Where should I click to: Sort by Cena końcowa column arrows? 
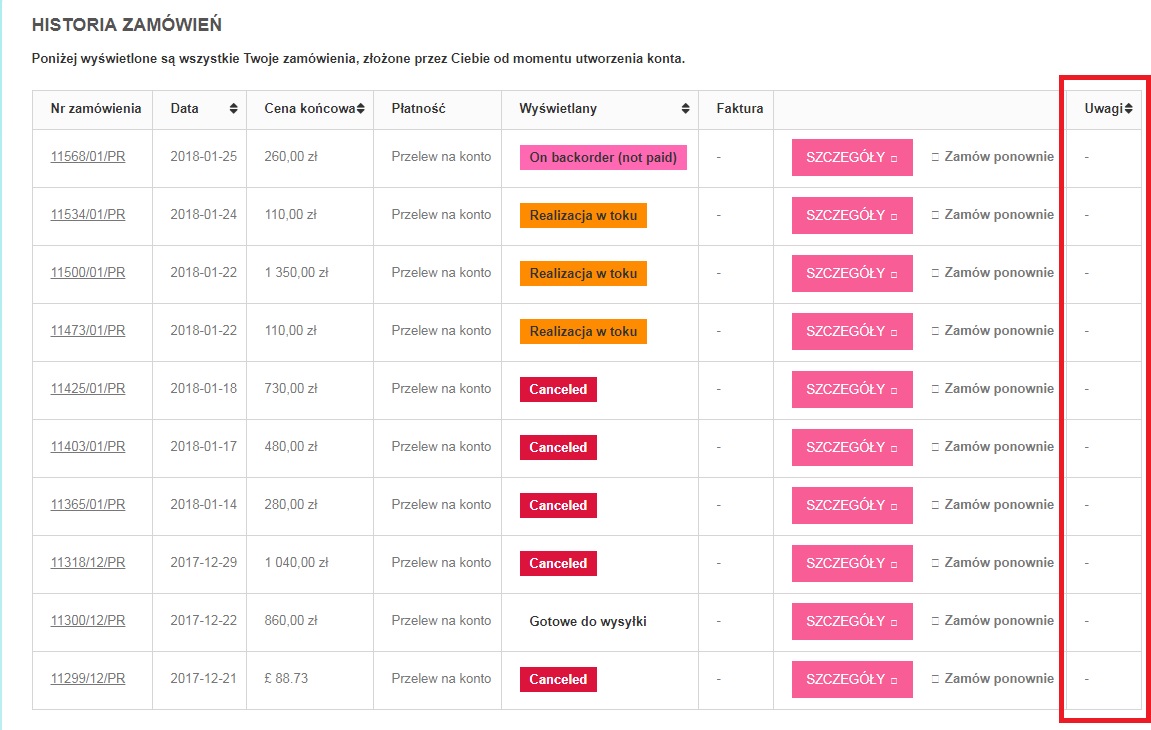click(x=360, y=109)
